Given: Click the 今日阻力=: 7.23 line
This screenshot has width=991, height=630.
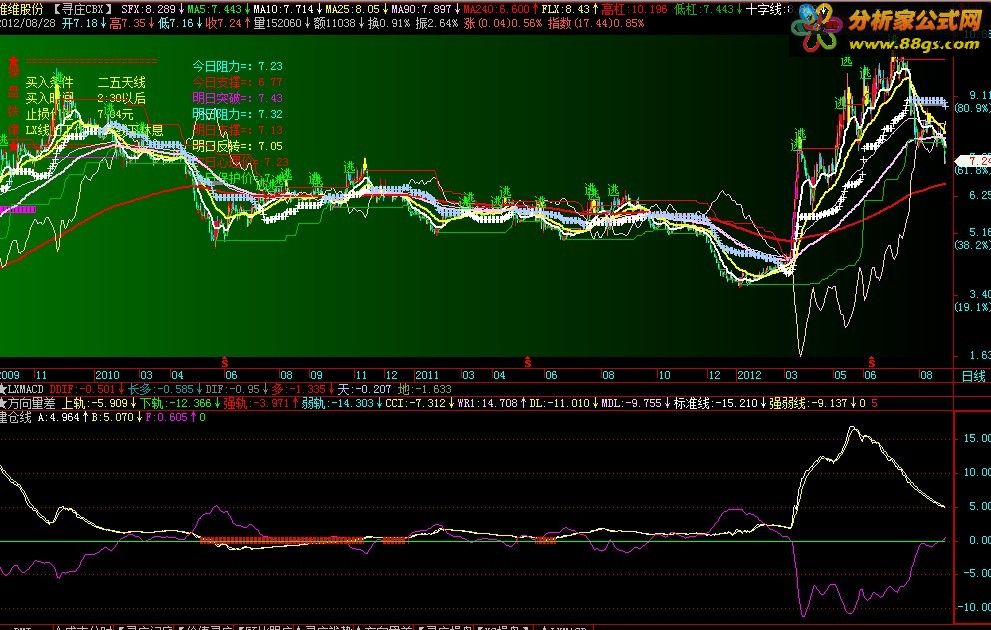Looking at the screenshot, I should [x=237, y=66].
